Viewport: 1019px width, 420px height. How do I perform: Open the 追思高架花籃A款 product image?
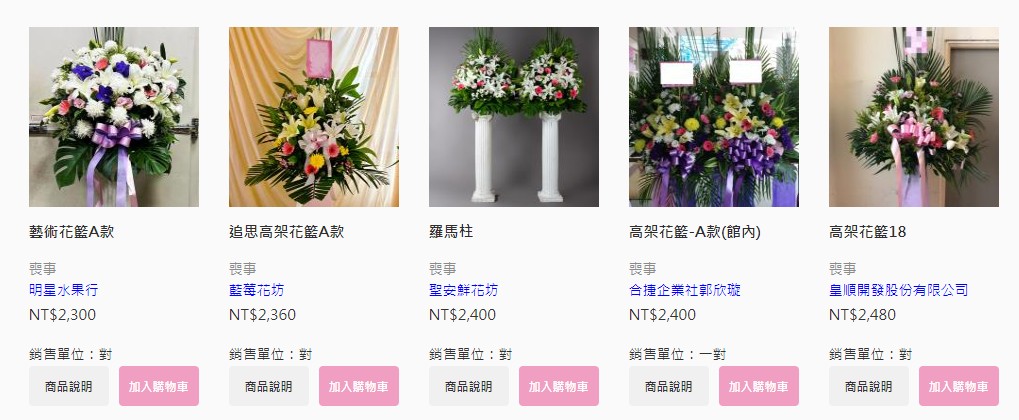pos(314,117)
